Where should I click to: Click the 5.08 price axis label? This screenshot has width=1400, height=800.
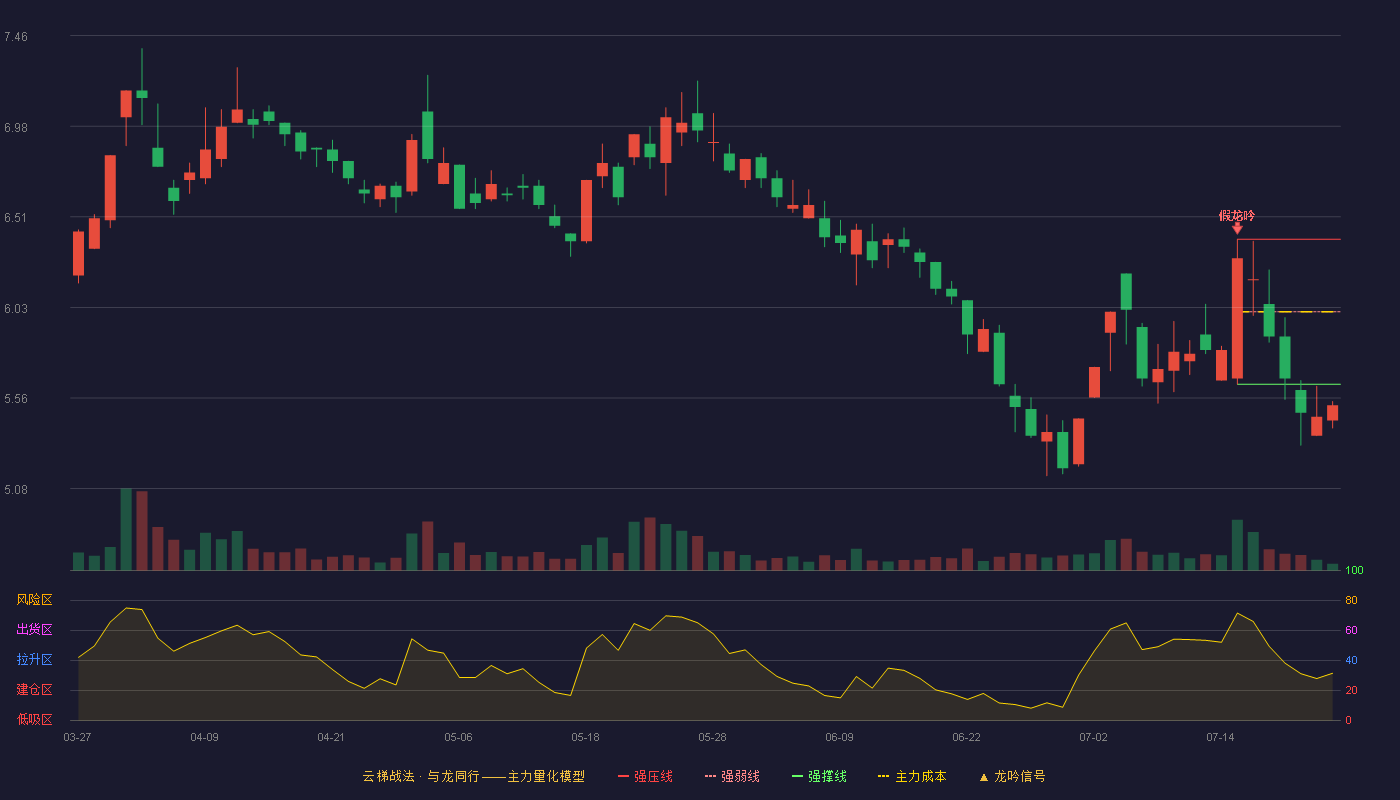pyautogui.click(x=16, y=490)
